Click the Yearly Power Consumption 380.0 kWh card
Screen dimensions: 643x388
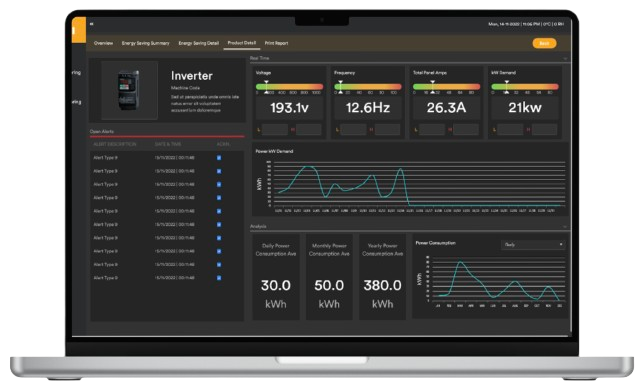[383, 277]
